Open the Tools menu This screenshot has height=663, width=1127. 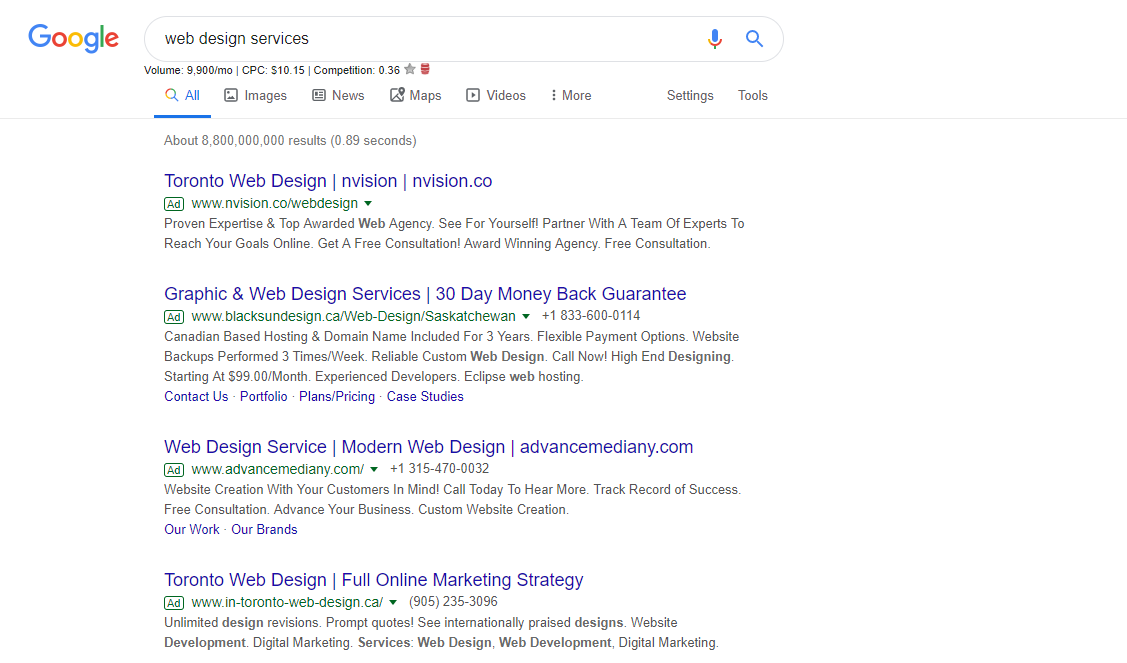tap(753, 96)
